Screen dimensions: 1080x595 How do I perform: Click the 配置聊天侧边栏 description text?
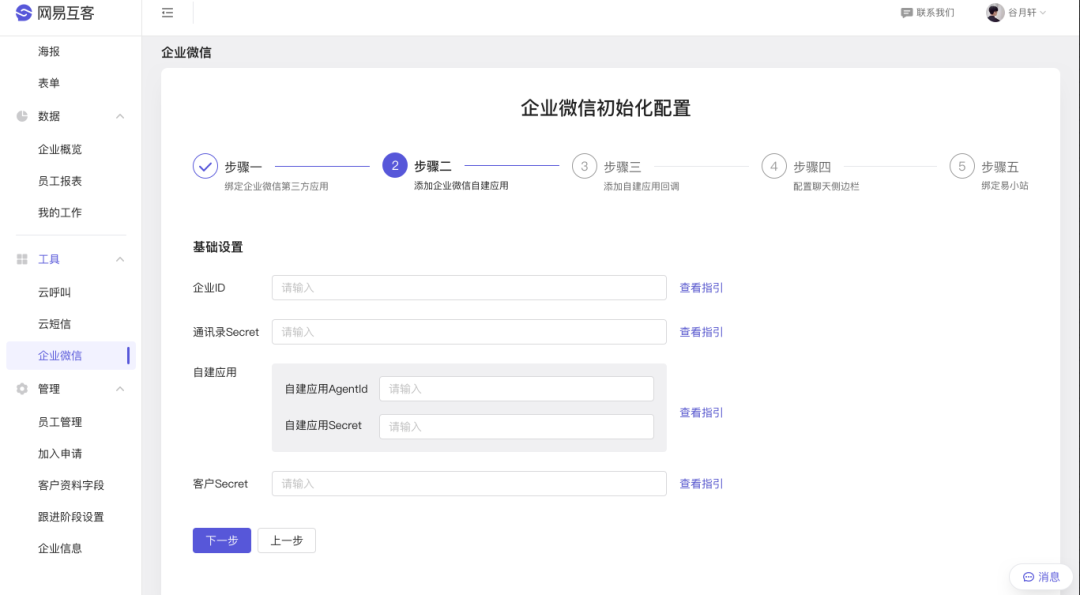click(827, 186)
